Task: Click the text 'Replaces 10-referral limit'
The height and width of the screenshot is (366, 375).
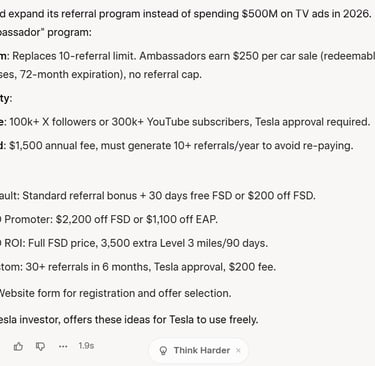Action: coord(73,56)
